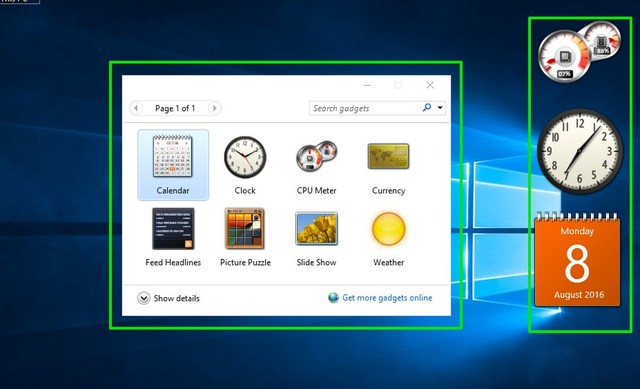Select the Calendar gadget icon
Image resolution: width=640 pixels, height=389 pixels.
click(173, 157)
